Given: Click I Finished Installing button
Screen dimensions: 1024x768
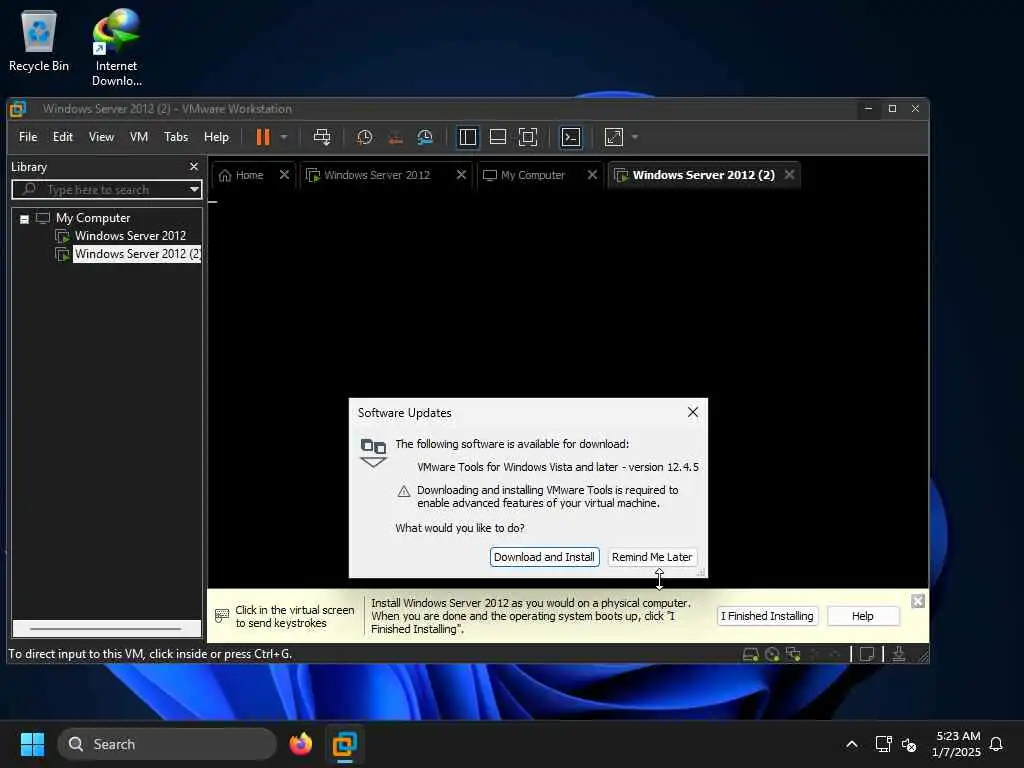Looking at the screenshot, I should click(767, 616).
